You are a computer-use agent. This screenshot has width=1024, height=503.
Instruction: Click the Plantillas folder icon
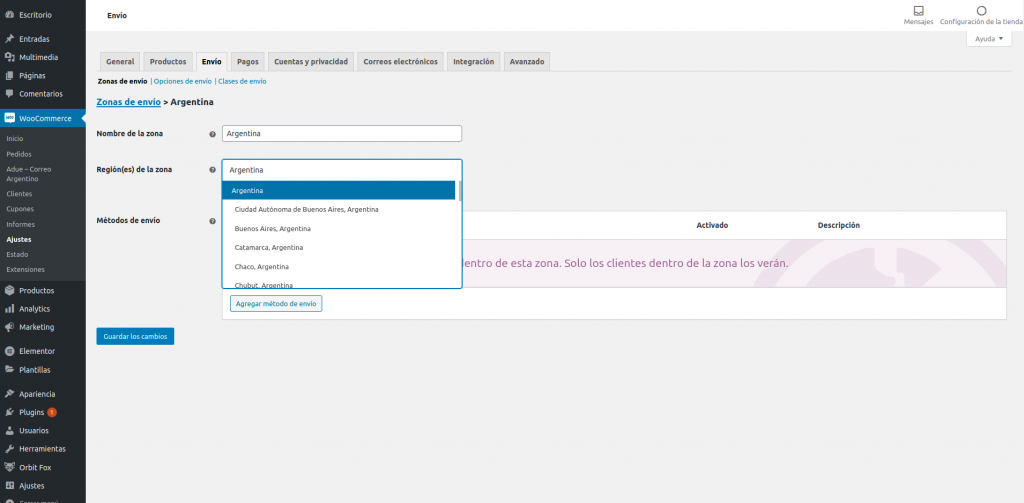coord(10,369)
